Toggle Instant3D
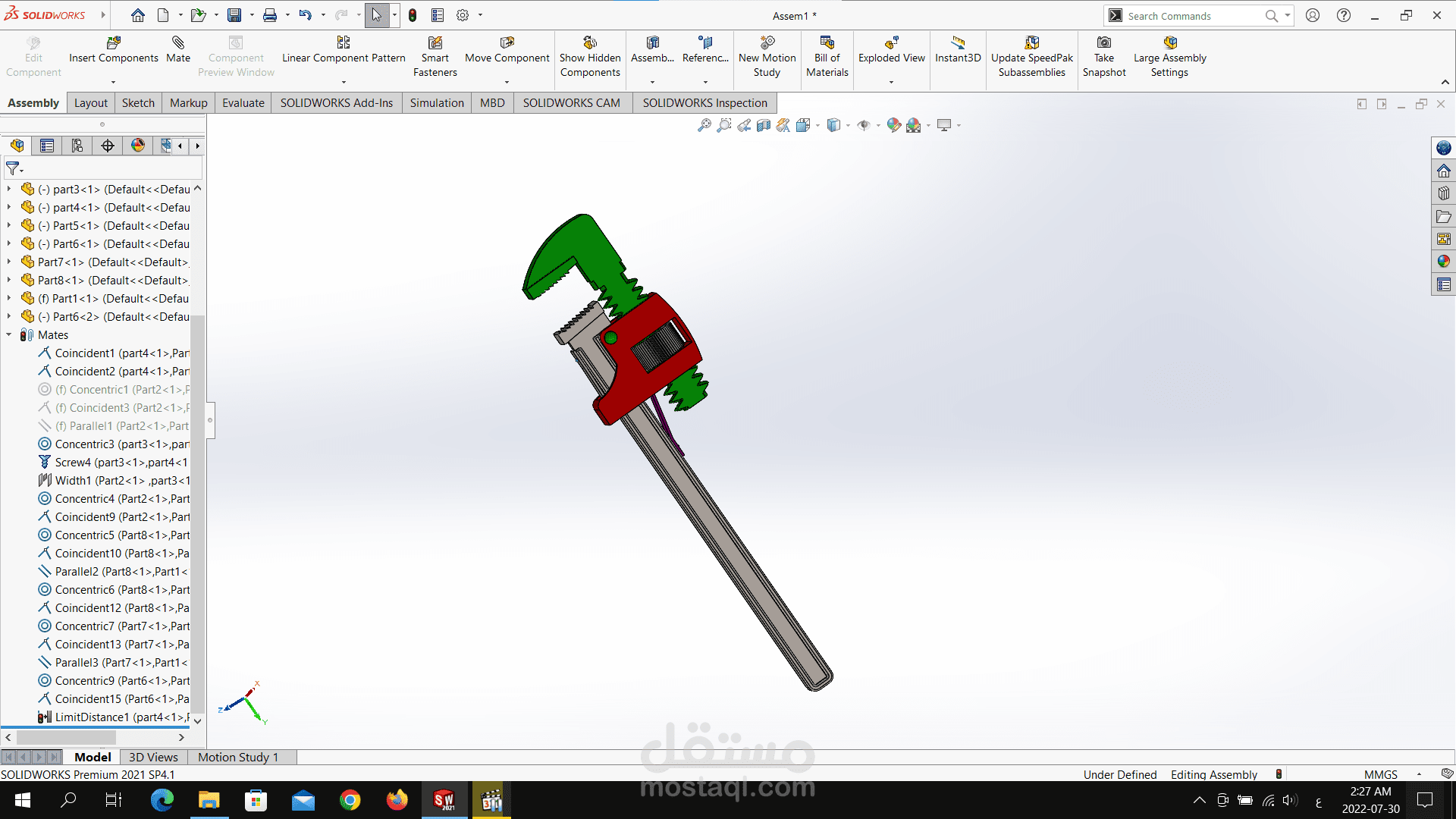This screenshot has height=819, width=1456. [958, 50]
